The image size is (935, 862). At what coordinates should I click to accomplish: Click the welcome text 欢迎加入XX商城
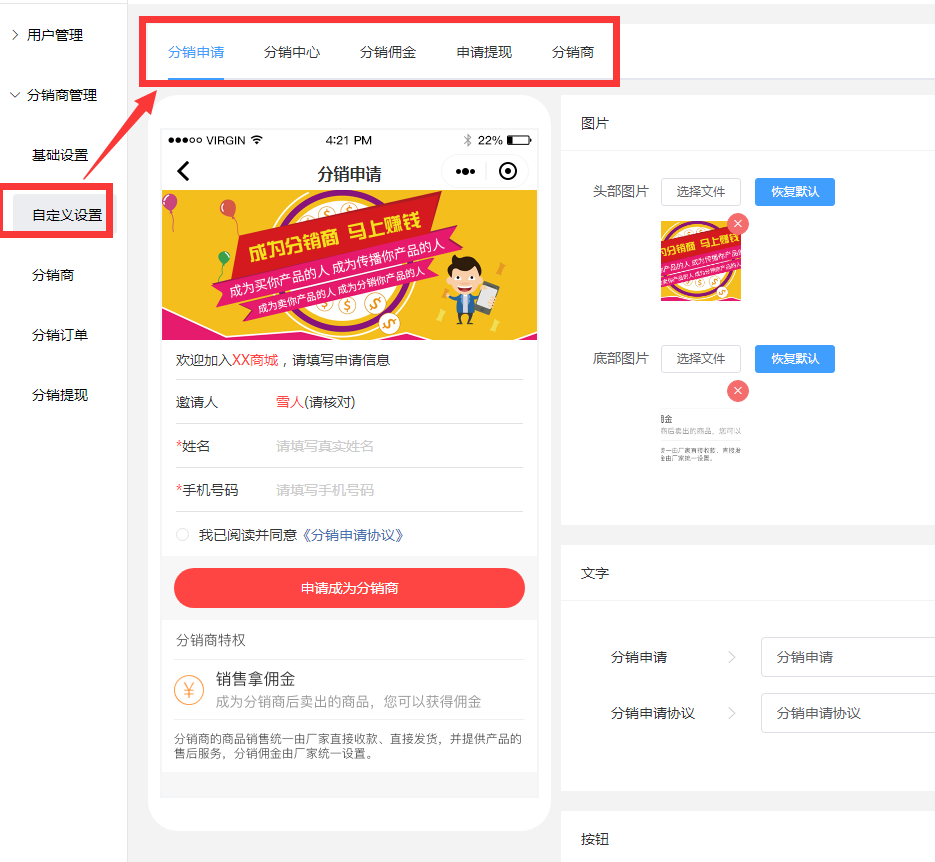click(227, 360)
